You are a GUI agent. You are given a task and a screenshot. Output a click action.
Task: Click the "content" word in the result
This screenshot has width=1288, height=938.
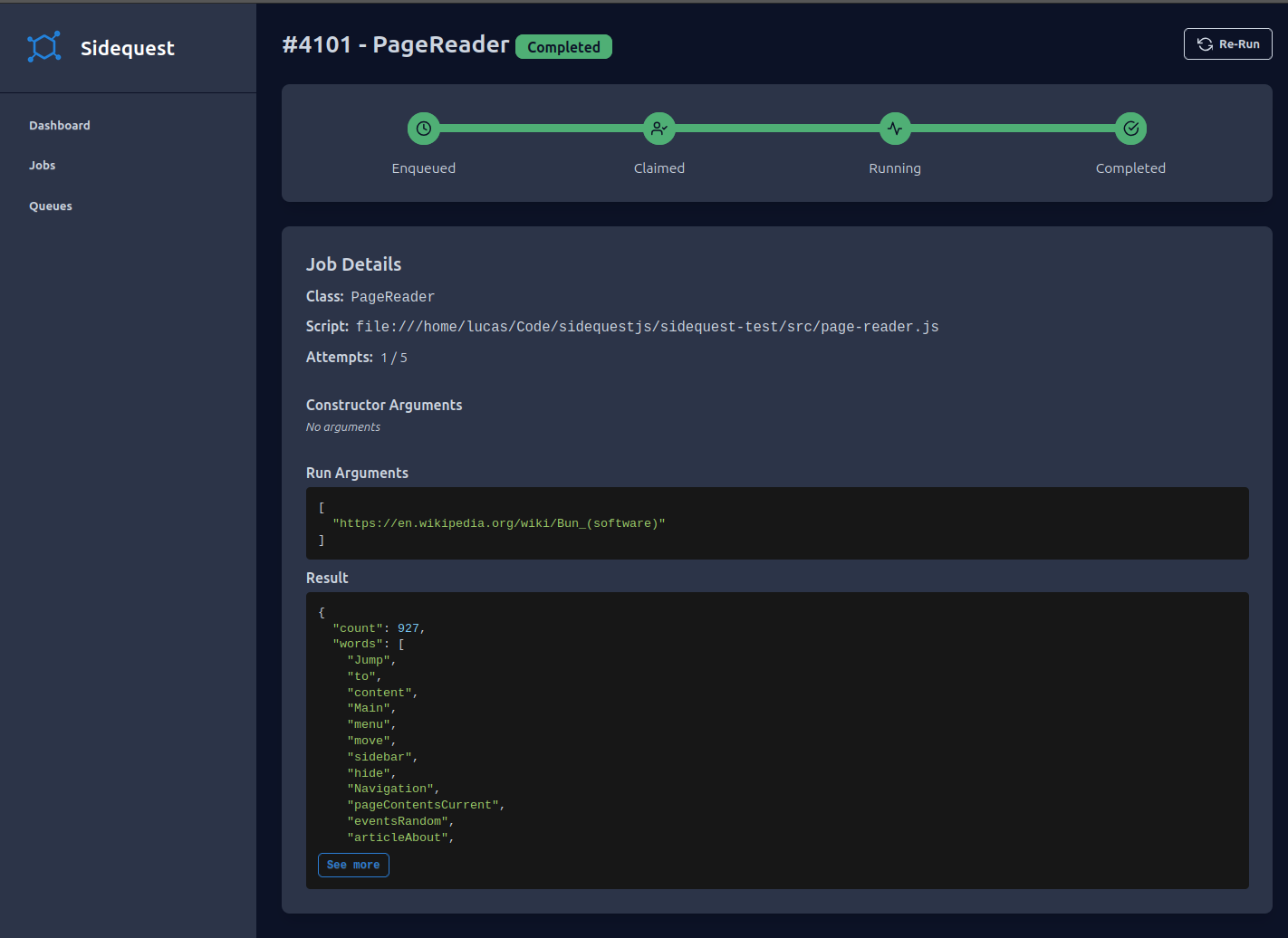[x=380, y=693]
